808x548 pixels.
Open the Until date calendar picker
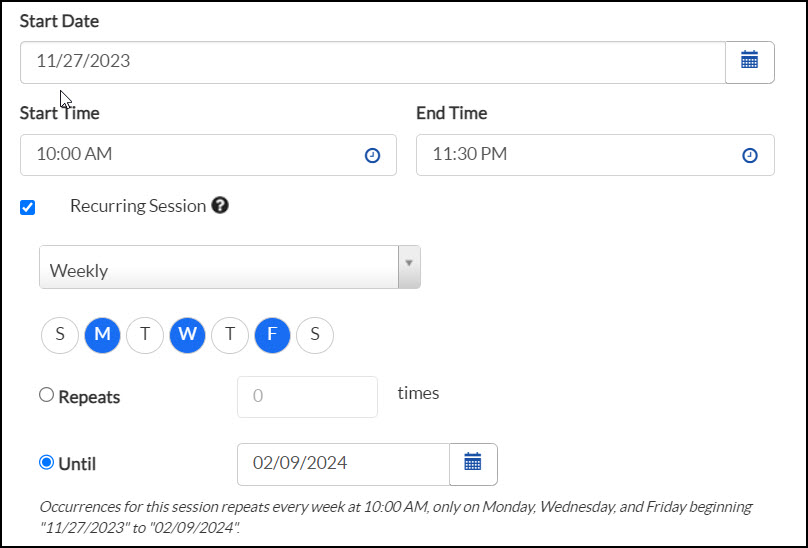coord(473,464)
